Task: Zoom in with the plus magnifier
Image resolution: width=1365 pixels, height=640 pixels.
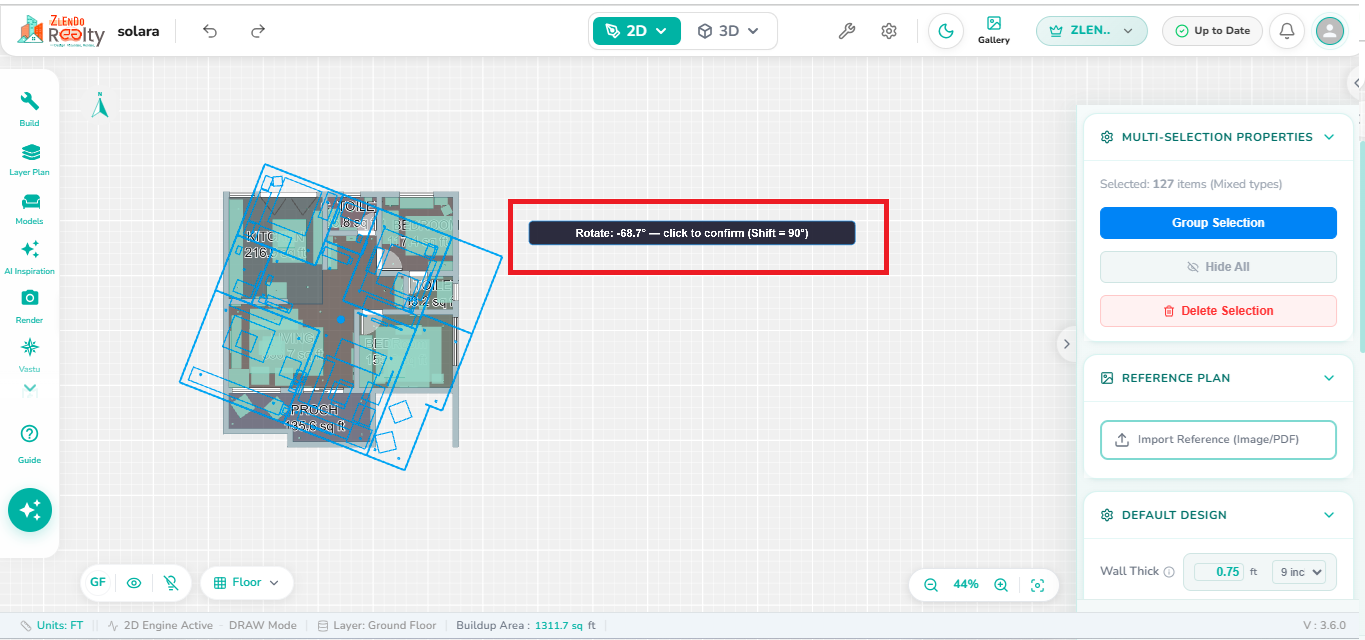Action: (1001, 585)
